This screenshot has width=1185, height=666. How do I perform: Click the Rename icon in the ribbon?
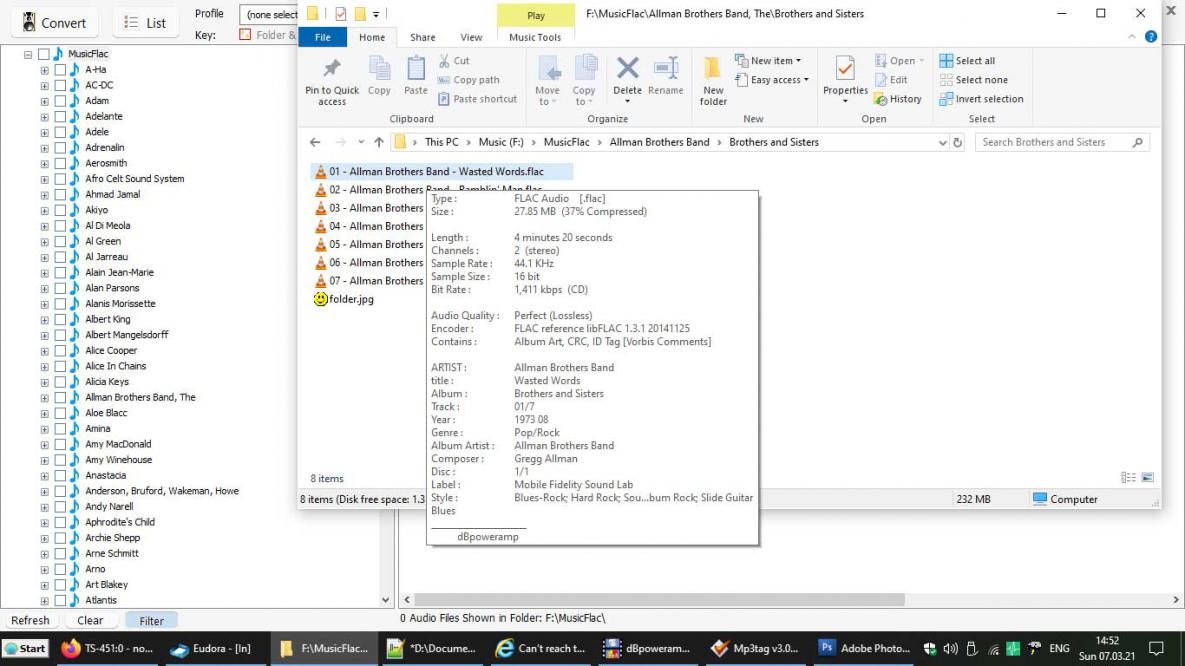666,70
